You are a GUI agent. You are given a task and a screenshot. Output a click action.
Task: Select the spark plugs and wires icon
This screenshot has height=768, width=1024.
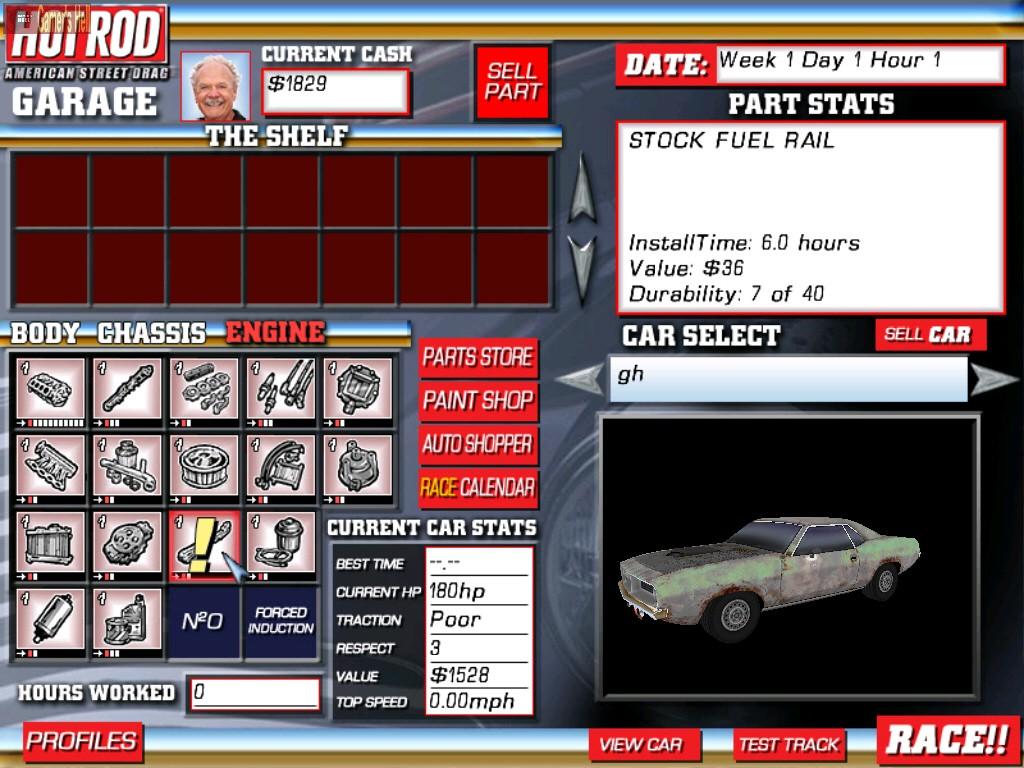[x=281, y=389]
